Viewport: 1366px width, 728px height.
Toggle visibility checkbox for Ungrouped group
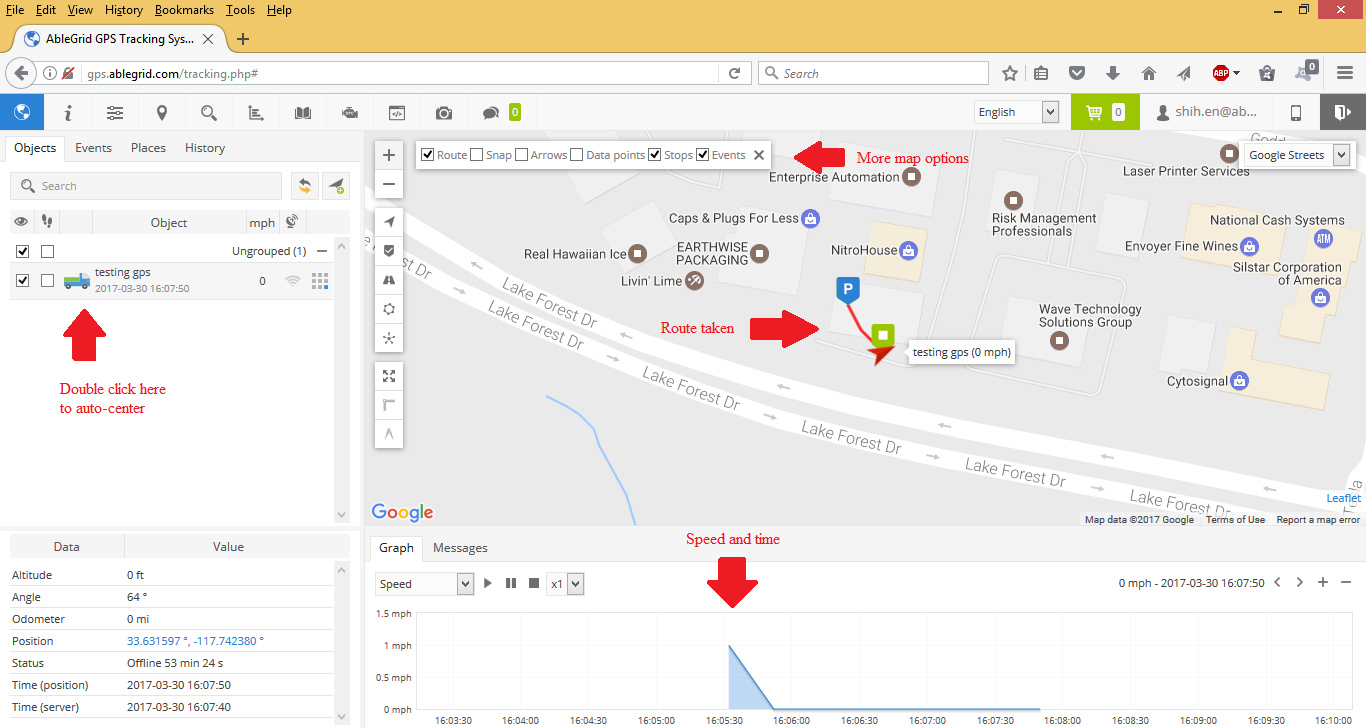23,251
